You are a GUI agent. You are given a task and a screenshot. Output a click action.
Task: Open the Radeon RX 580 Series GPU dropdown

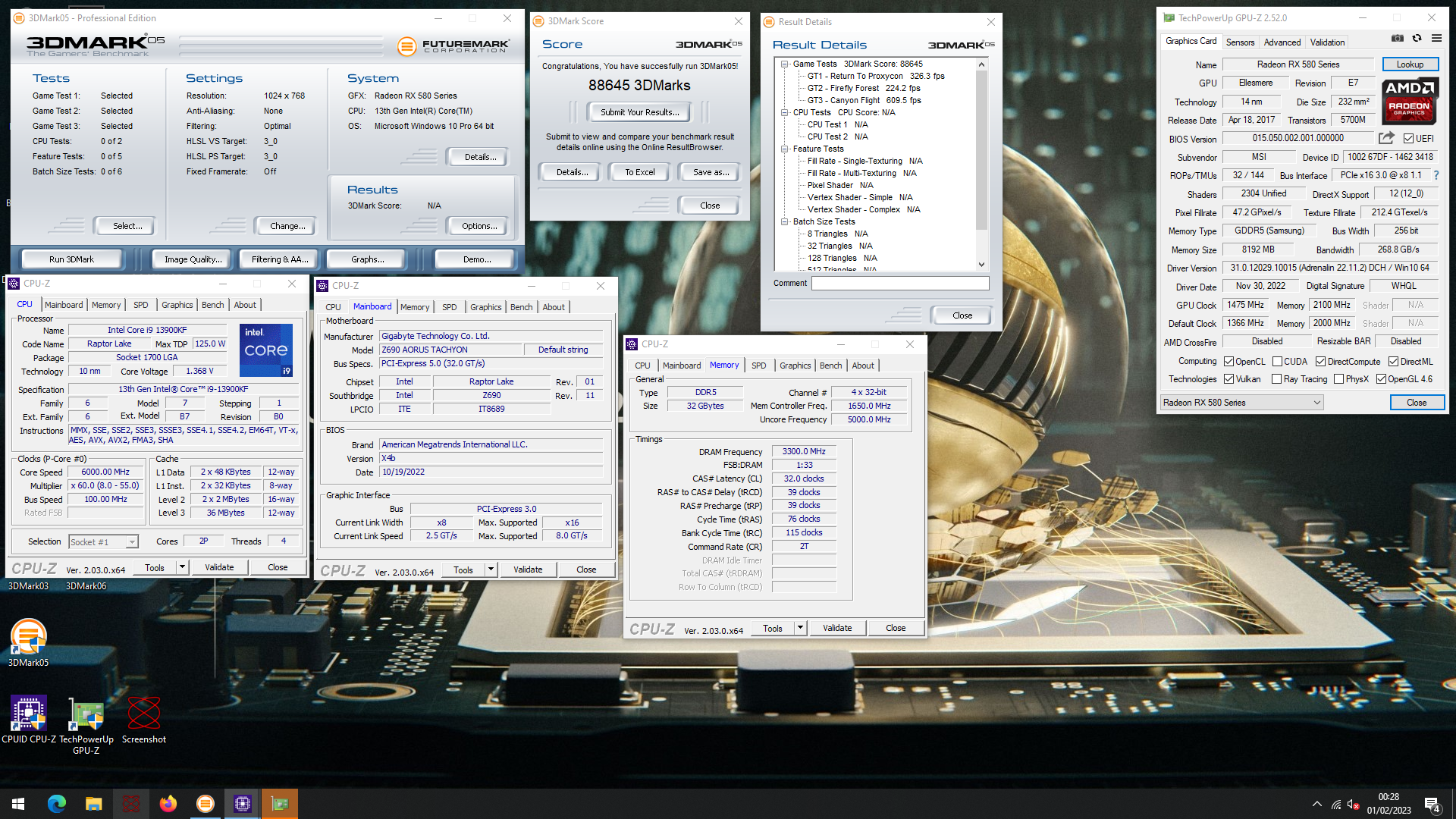[1242, 403]
